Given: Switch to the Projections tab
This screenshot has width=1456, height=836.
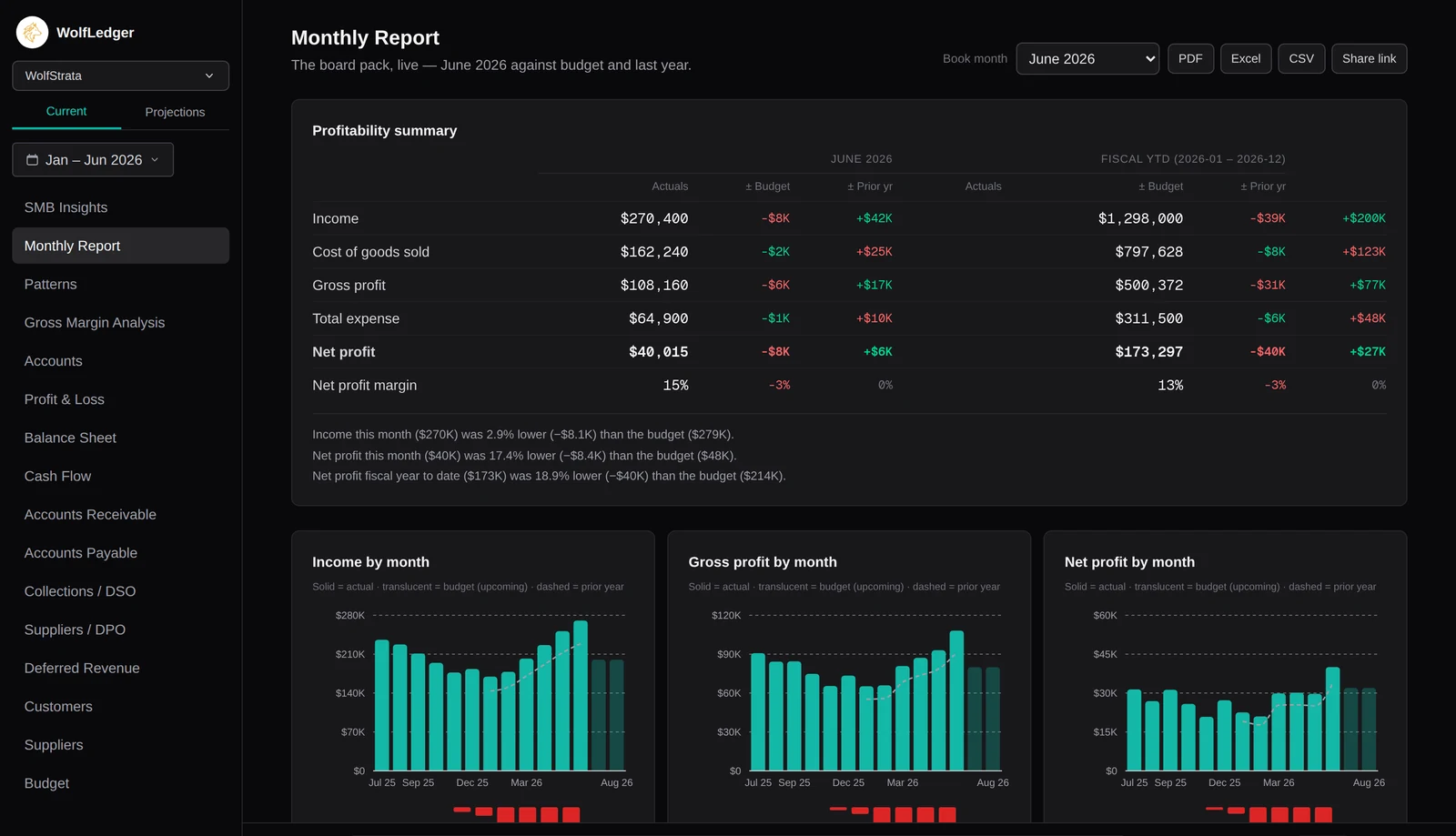Looking at the screenshot, I should click(x=175, y=112).
